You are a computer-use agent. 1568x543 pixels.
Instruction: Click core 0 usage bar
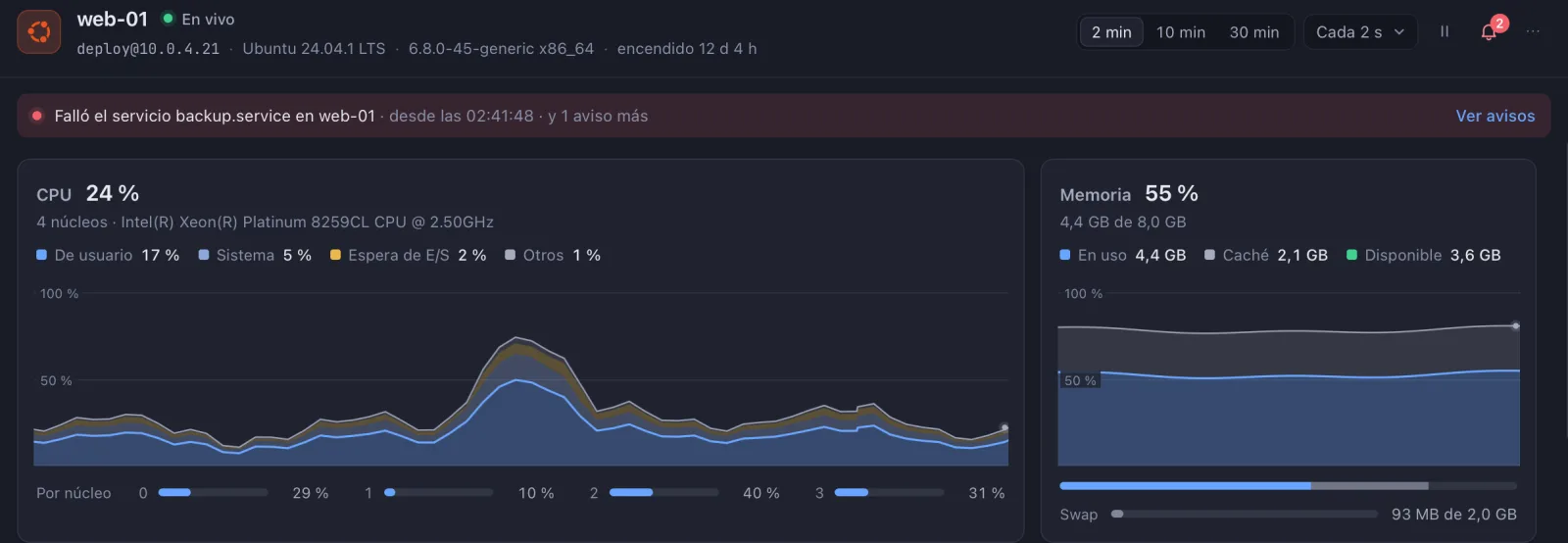coord(213,493)
